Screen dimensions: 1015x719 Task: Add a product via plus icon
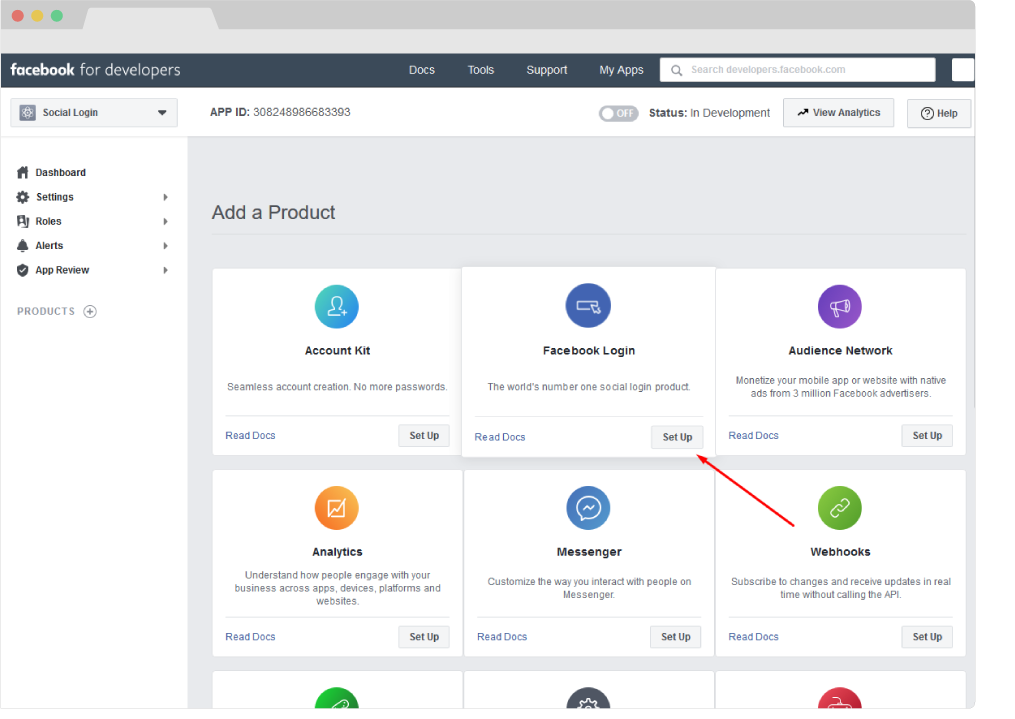90,312
